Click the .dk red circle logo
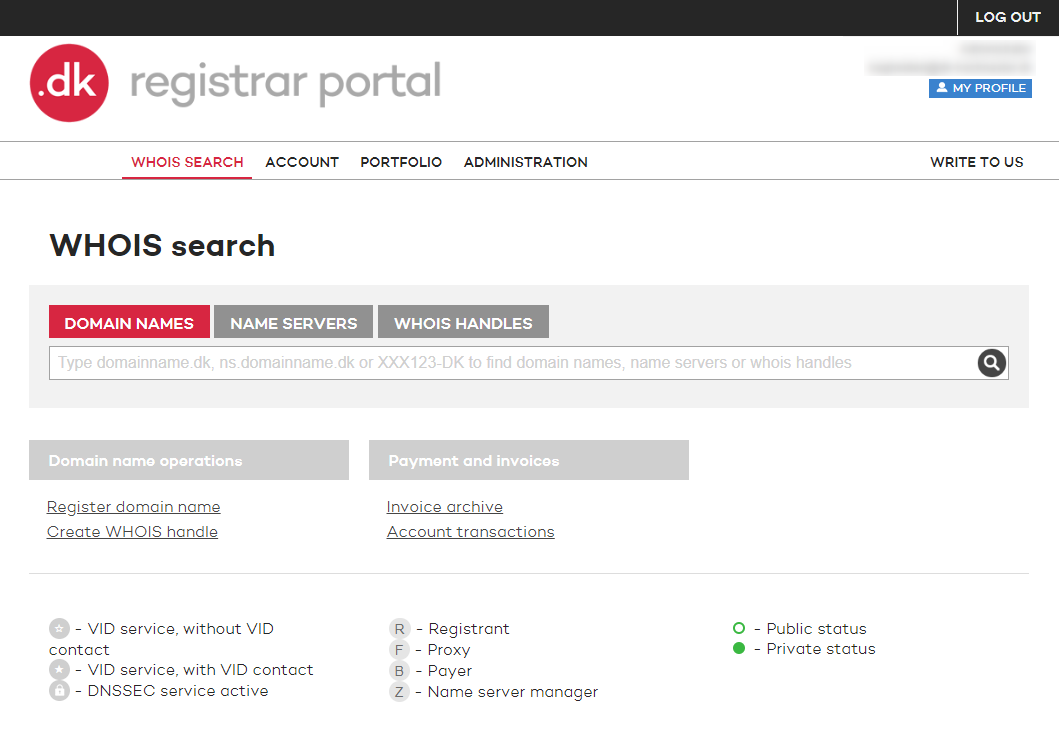1059x737 pixels. point(69,83)
